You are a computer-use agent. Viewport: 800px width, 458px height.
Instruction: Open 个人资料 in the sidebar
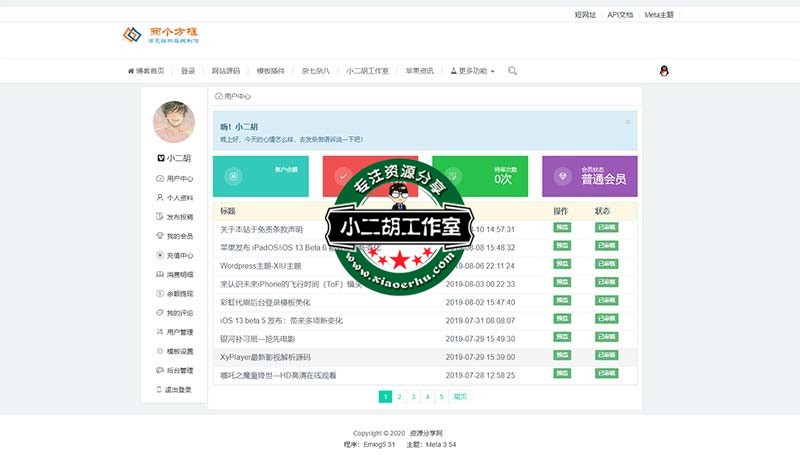(x=180, y=198)
